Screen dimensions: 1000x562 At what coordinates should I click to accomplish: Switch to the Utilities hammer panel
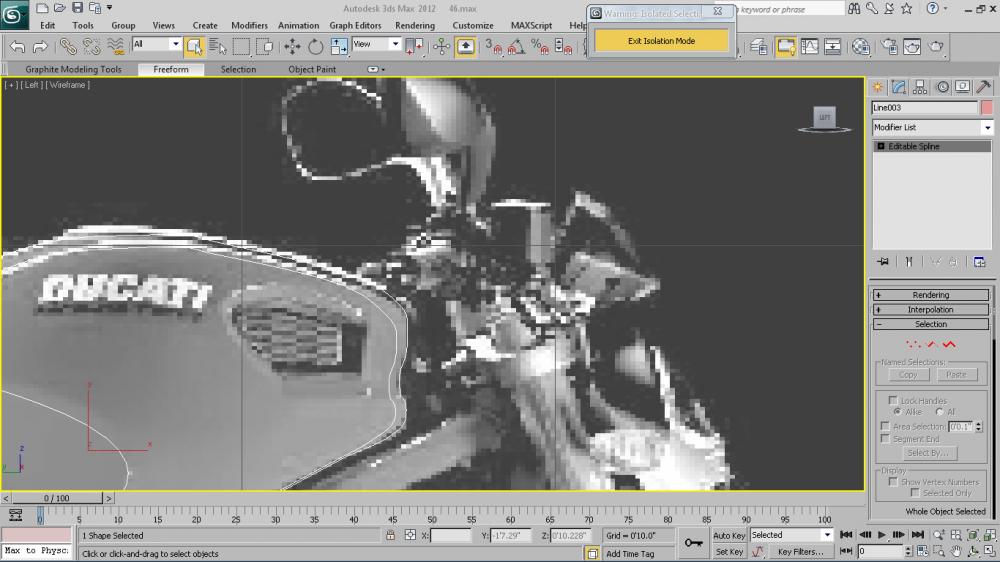983,87
